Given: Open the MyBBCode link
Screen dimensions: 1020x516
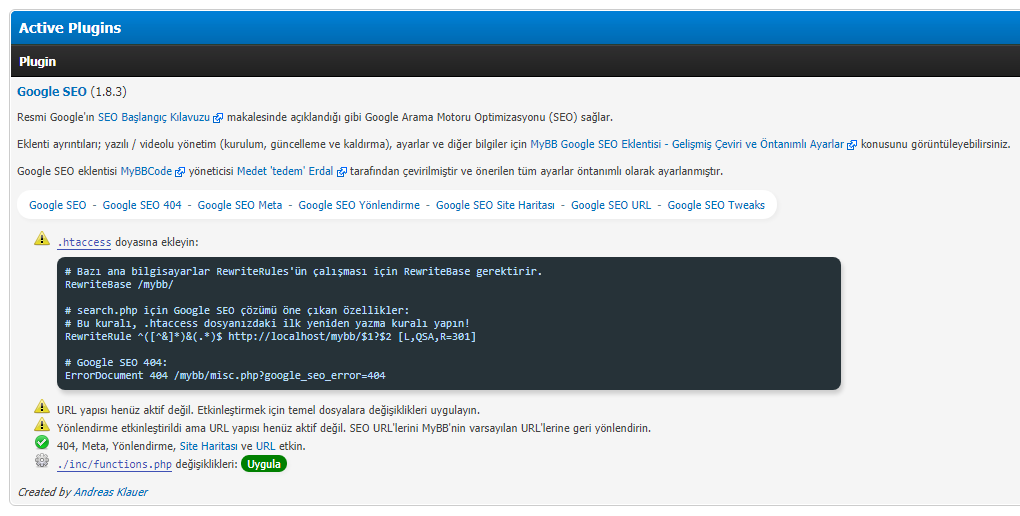Looking at the screenshot, I should click(x=146, y=171).
